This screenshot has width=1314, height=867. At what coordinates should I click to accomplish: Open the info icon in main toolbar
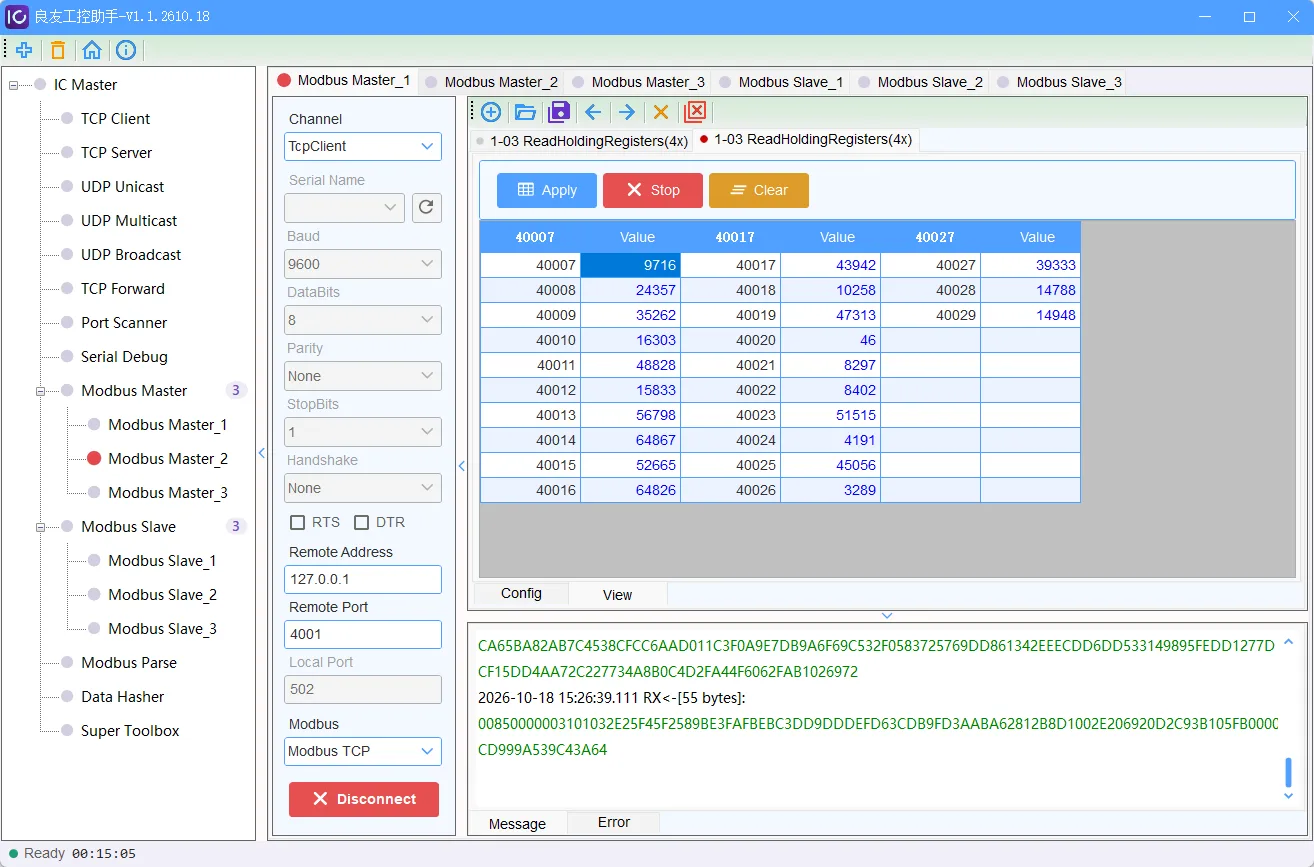click(x=126, y=50)
